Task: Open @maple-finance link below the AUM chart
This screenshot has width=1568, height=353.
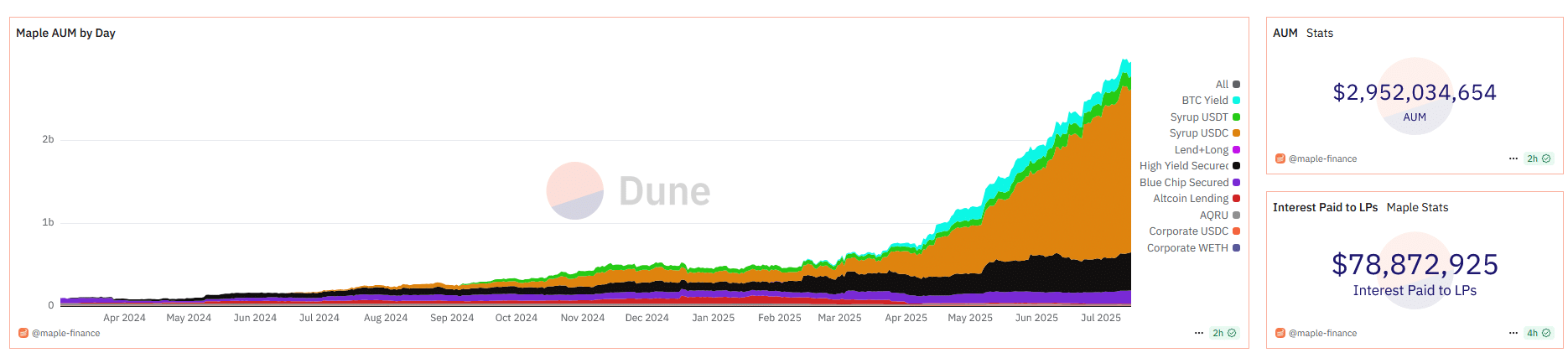Action: point(66,333)
